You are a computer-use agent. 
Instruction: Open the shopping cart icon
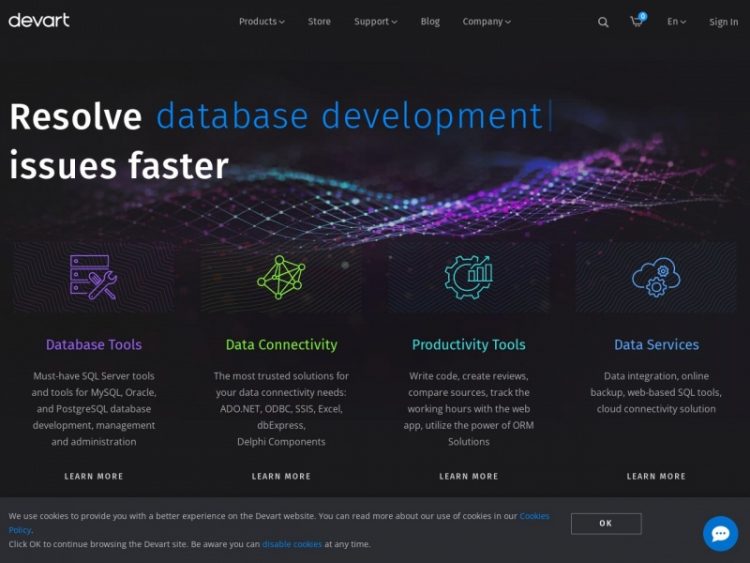636,21
